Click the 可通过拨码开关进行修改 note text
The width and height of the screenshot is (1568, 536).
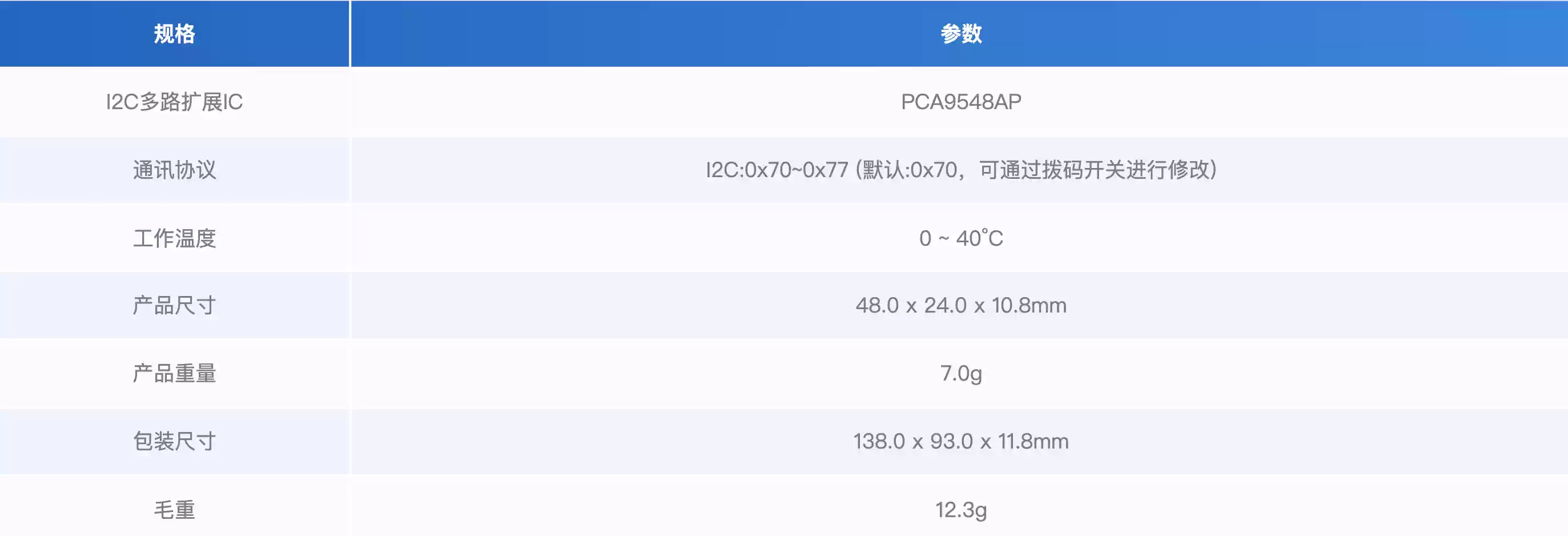[x=1093, y=170]
